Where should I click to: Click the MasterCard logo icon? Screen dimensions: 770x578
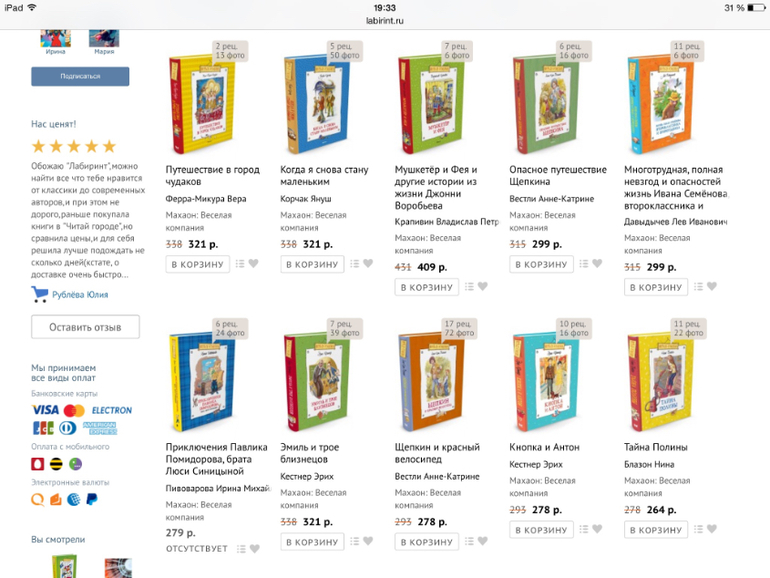[x=73, y=410]
